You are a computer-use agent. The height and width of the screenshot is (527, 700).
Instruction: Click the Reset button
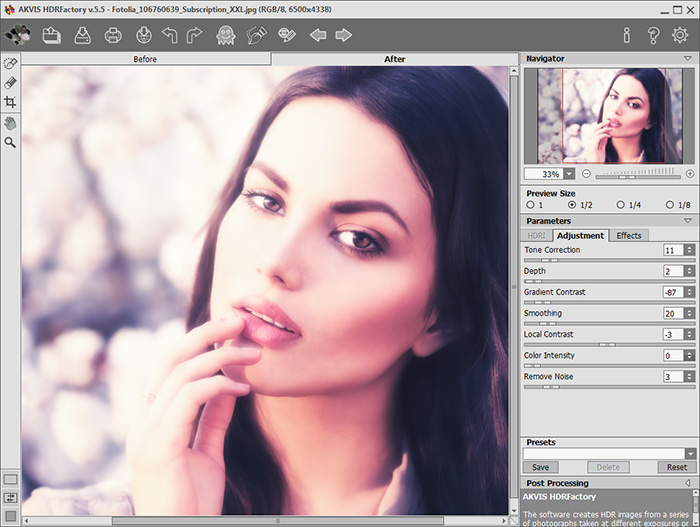tap(677, 467)
